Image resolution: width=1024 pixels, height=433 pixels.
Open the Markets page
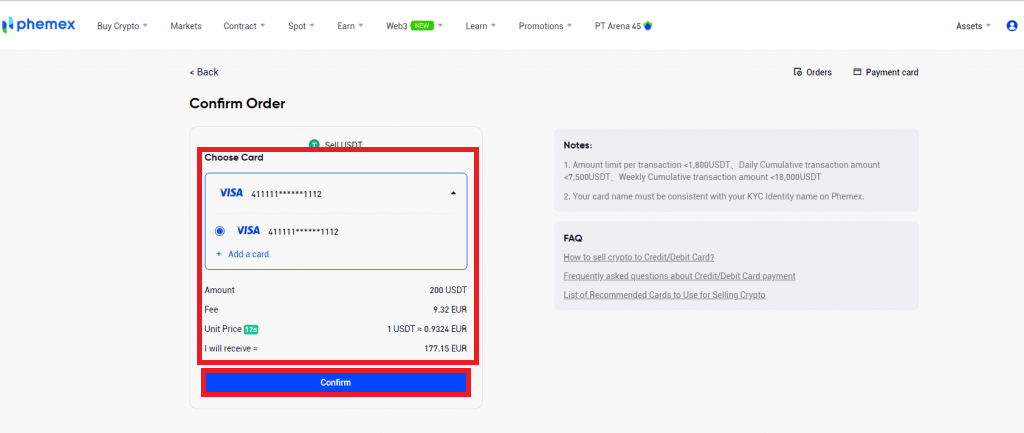tap(185, 26)
